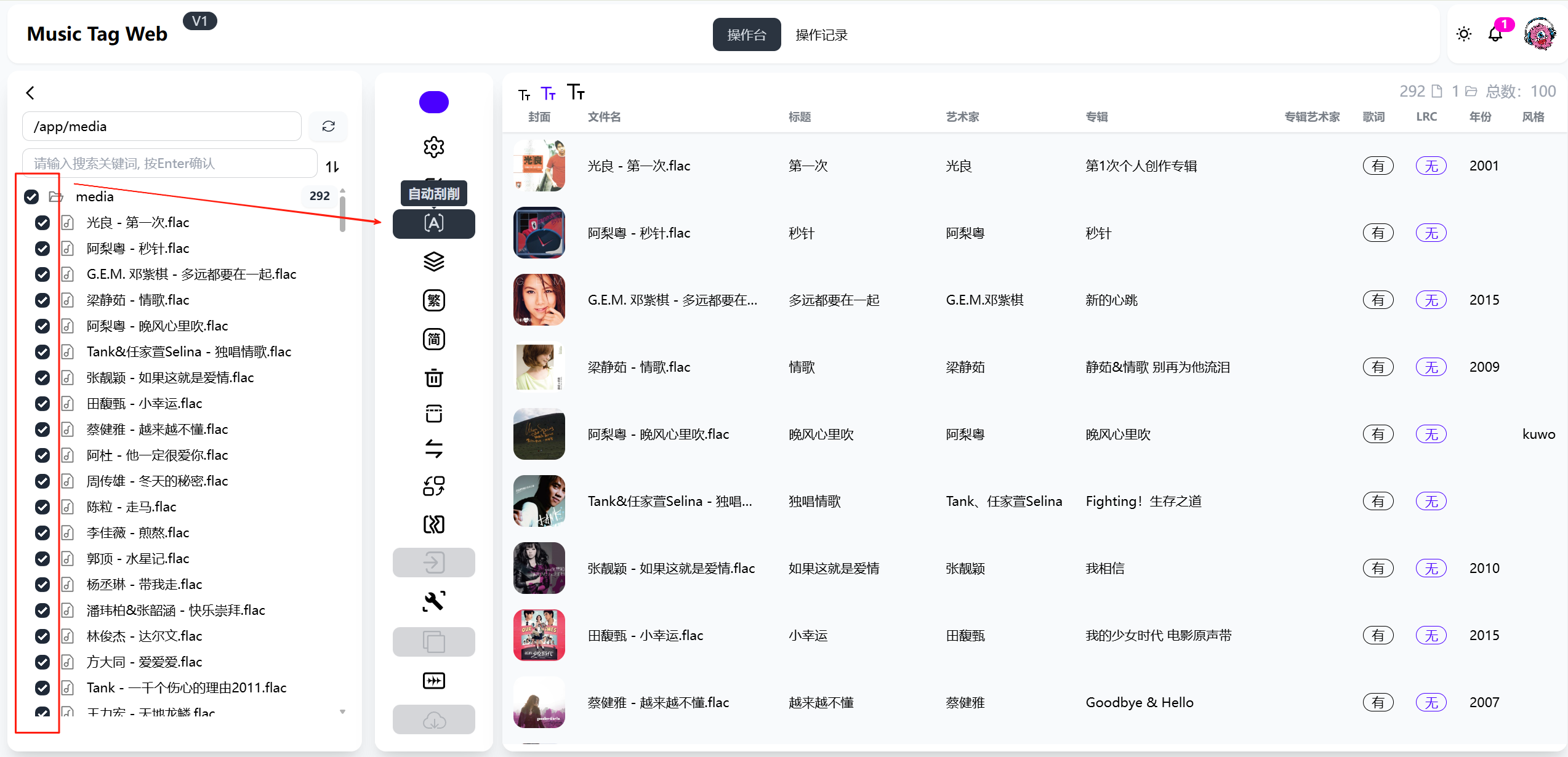Image resolution: width=1568 pixels, height=757 pixels.
Task: Click the Traditional Chinese (繁) conversion icon
Action: click(x=433, y=300)
